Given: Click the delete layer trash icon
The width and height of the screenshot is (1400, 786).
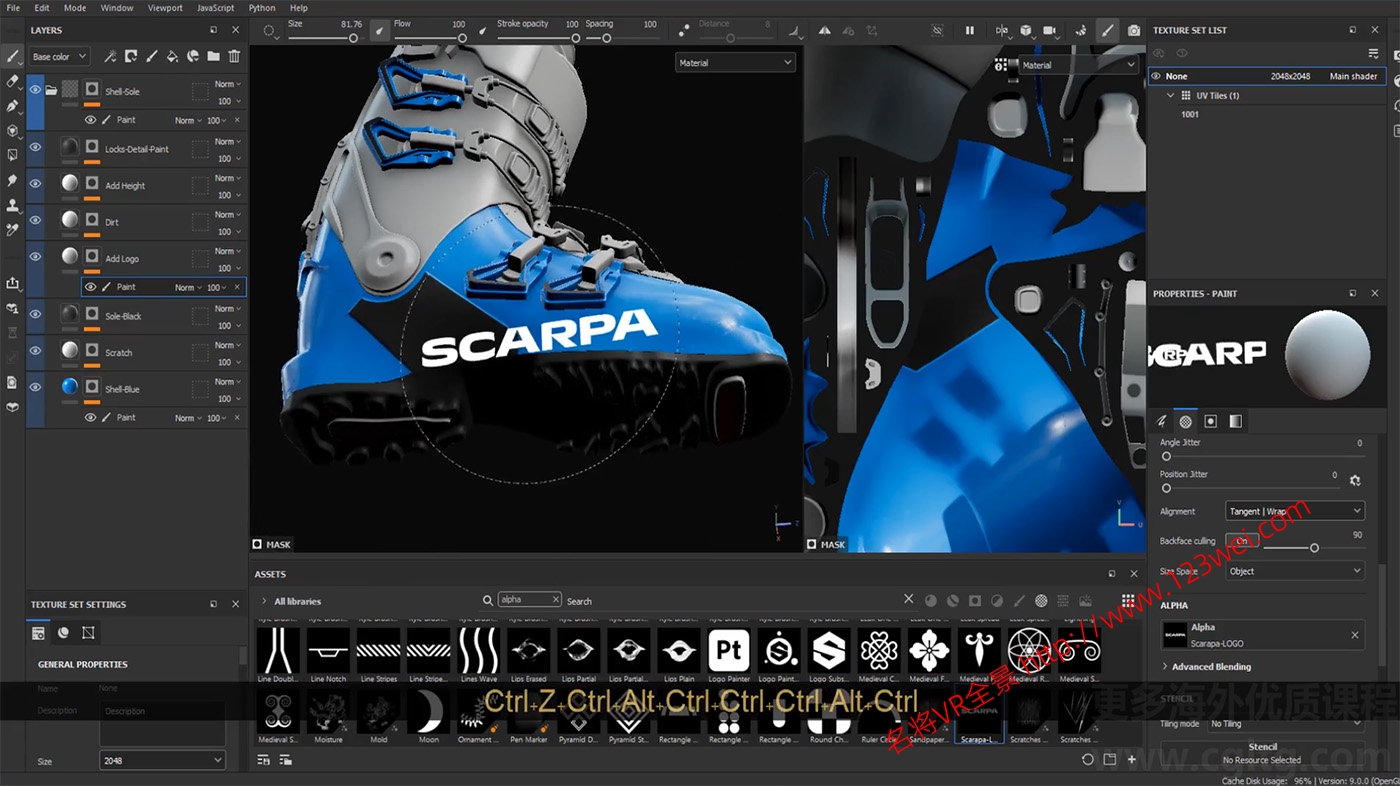Looking at the screenshot, I should click(234, 57).
